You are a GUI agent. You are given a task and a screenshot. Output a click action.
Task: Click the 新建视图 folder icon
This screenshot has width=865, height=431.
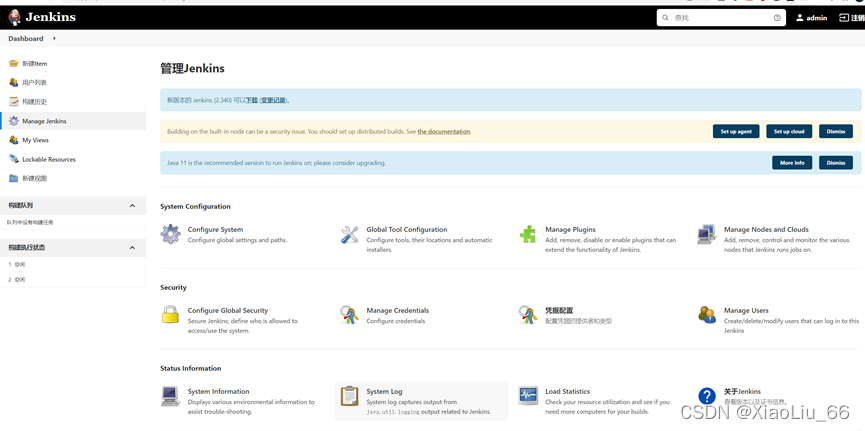click(x=14, y=178)
